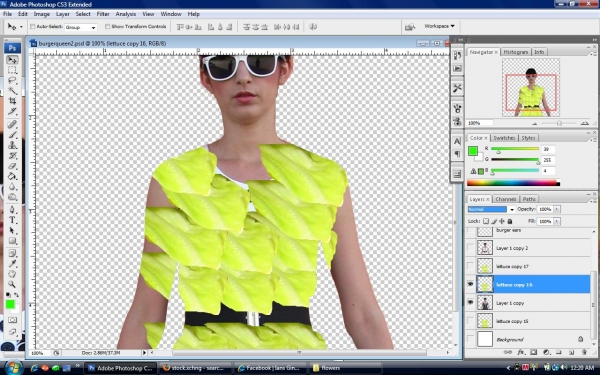Show the burger ears layer
This screenshot has height=375, width=600.
pos(470,231)
